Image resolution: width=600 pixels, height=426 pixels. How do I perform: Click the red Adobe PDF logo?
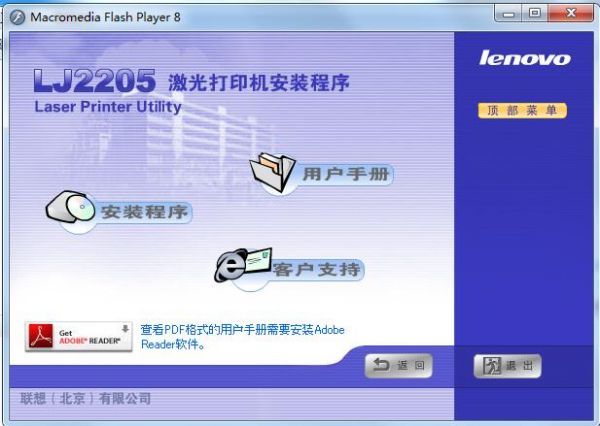point(41,336)
